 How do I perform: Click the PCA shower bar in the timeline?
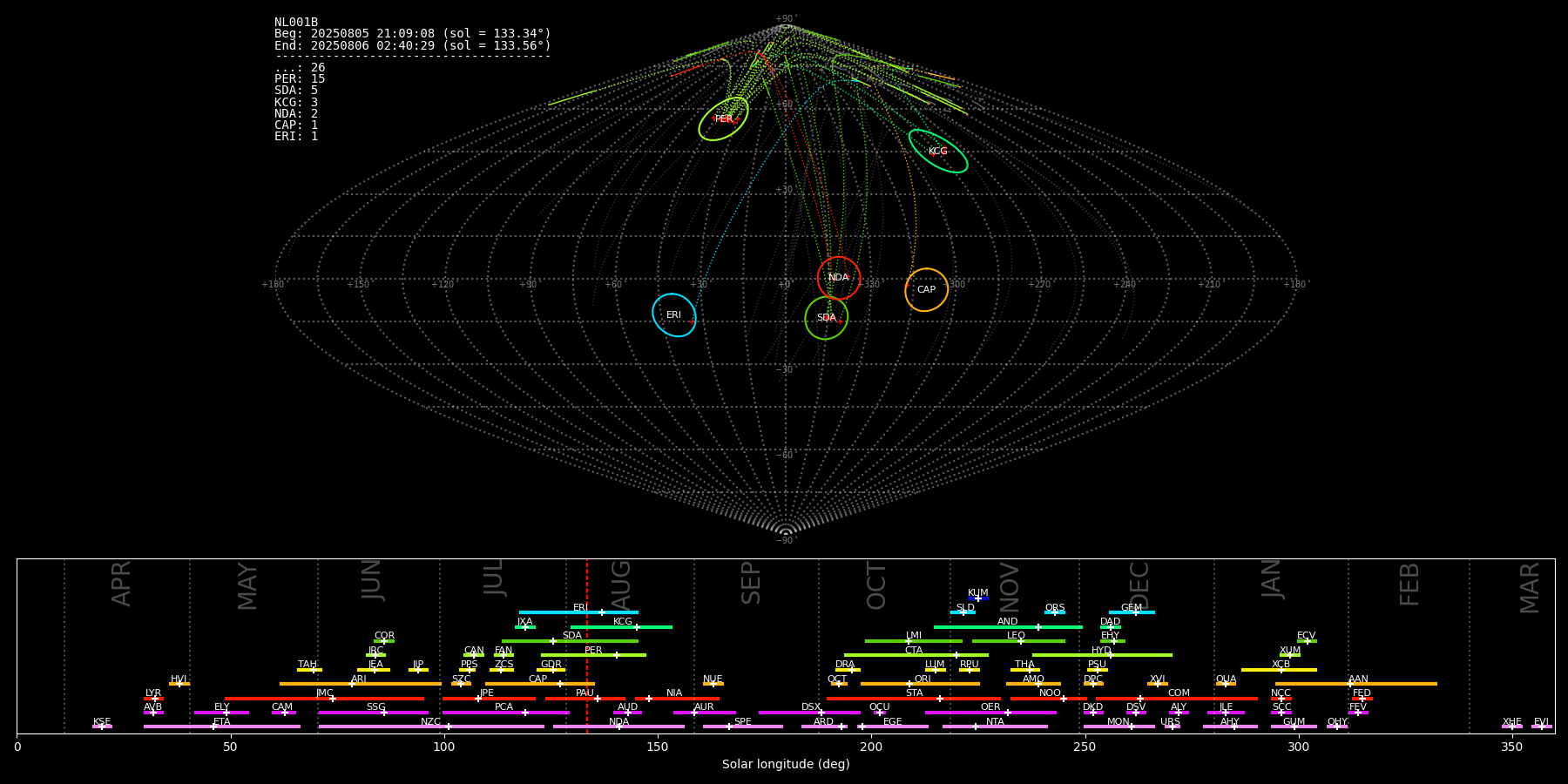[x=505, y=713]
